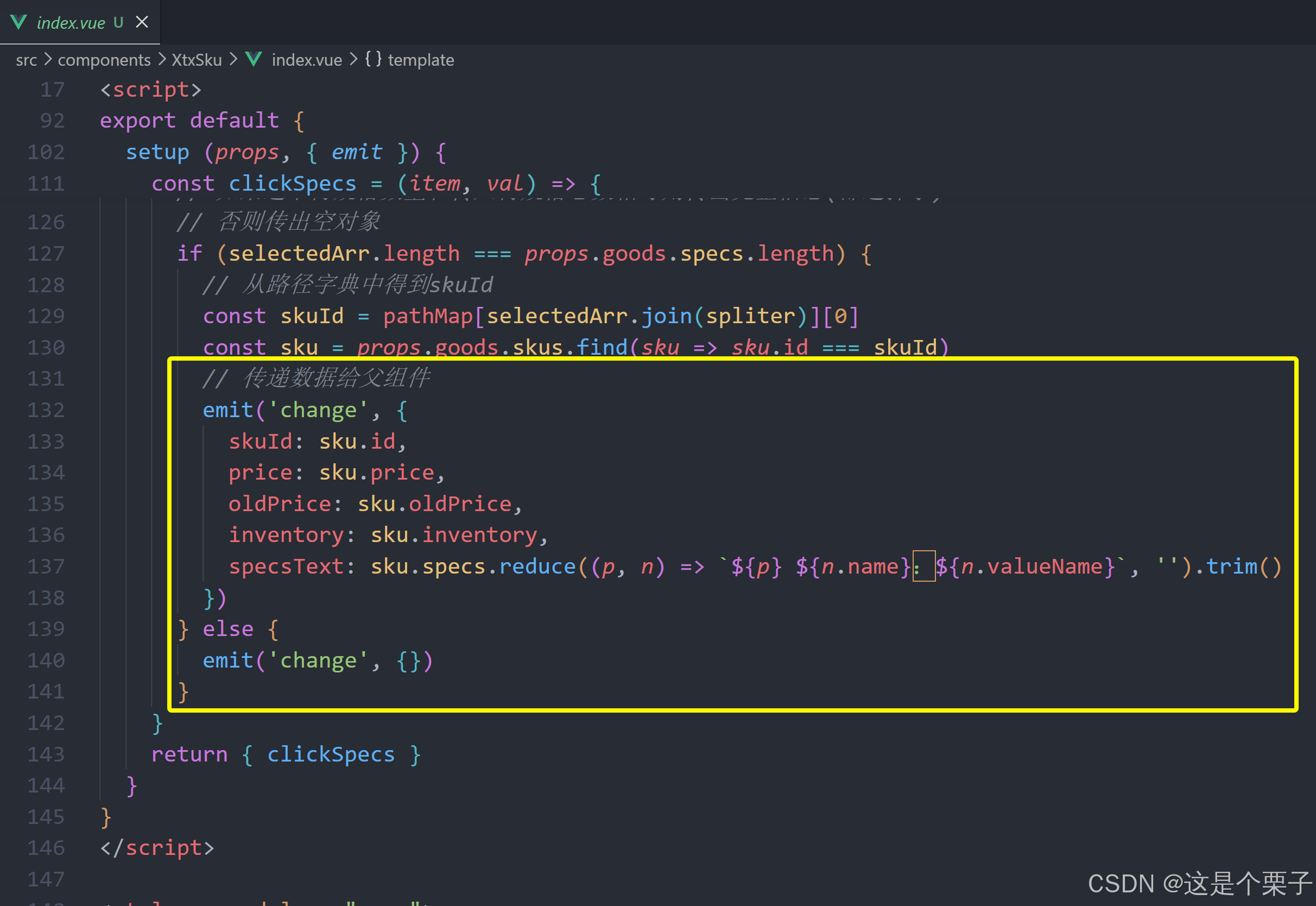
Task: Click the Vue icon in the breadcrumb
Action: coord(254,59)
